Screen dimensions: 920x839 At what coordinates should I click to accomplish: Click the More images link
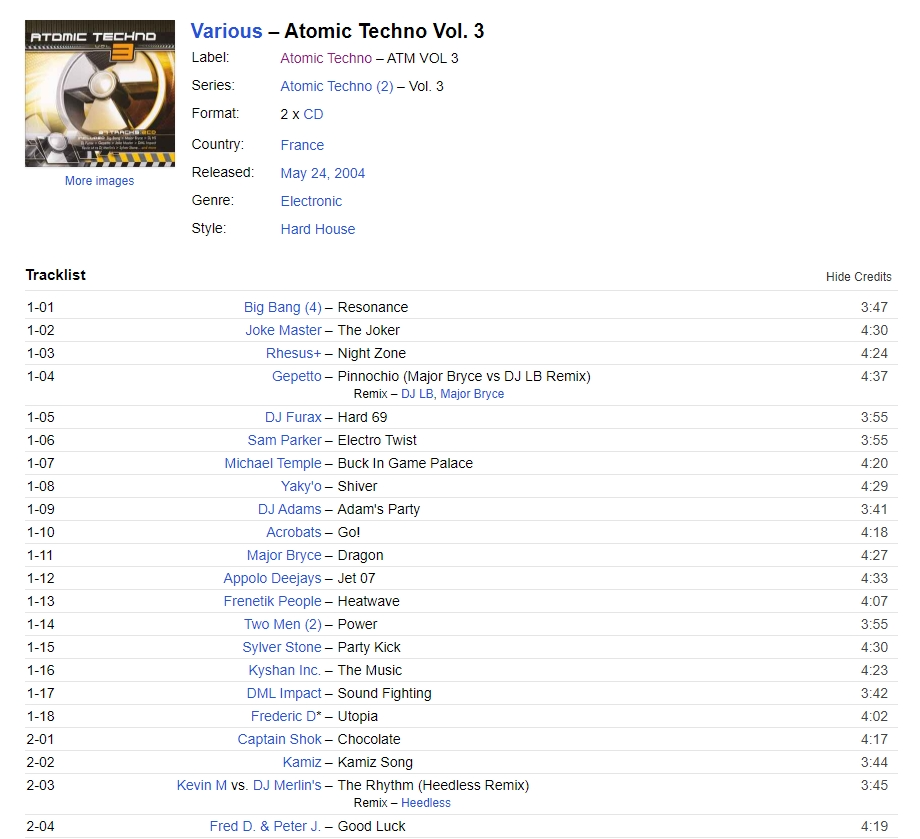point(99,181)
